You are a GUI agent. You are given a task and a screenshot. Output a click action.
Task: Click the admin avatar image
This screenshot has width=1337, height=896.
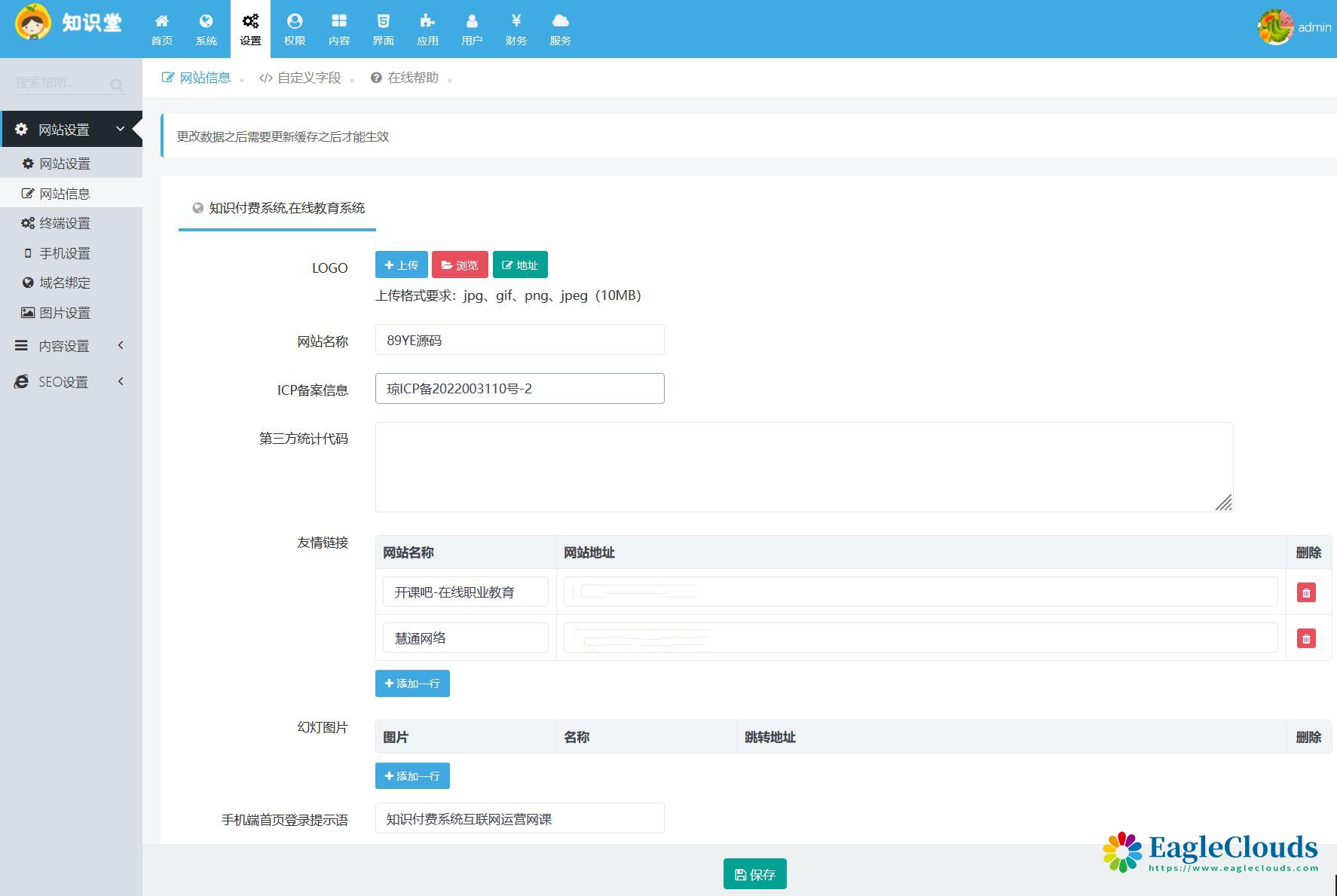pos(1275,27)
